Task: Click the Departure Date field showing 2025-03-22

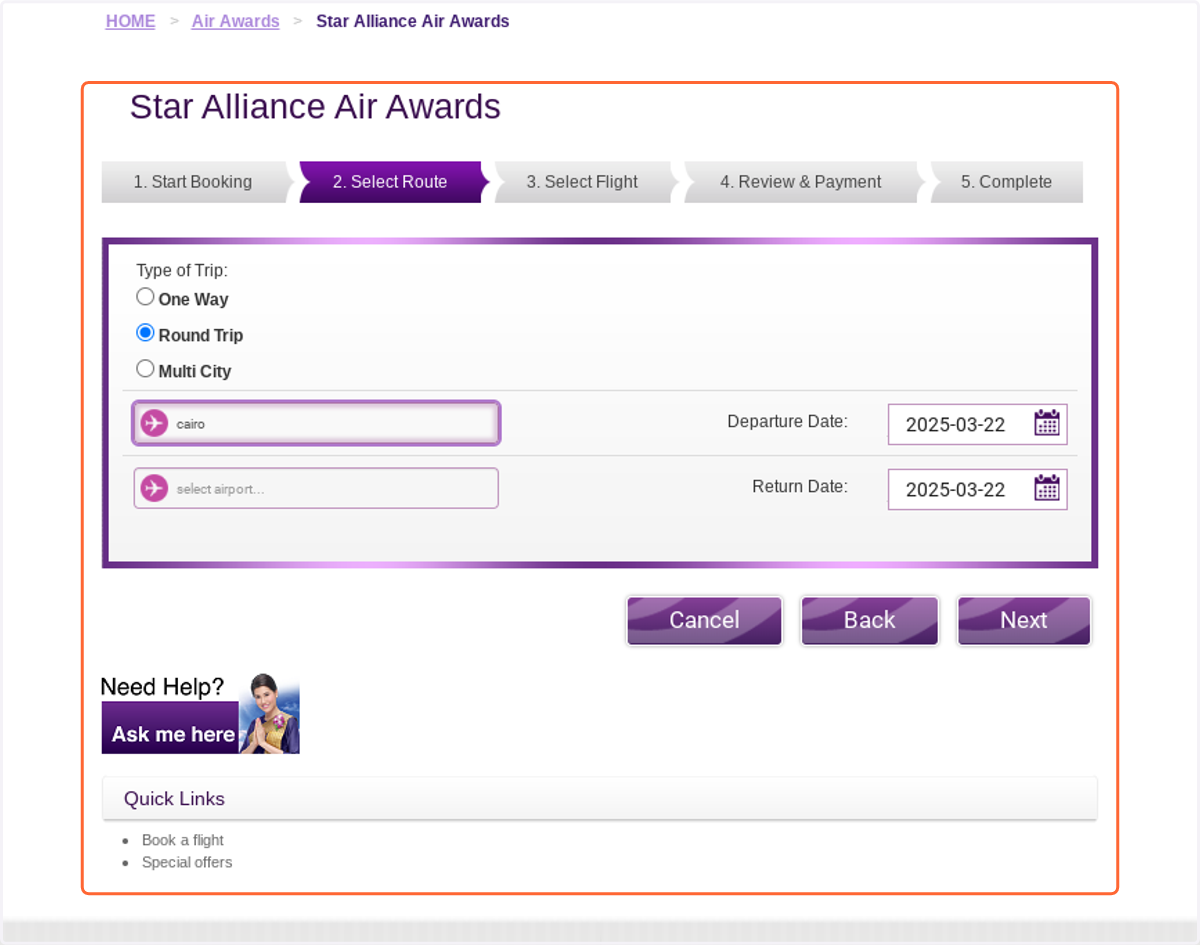Action: pos(977,424)
